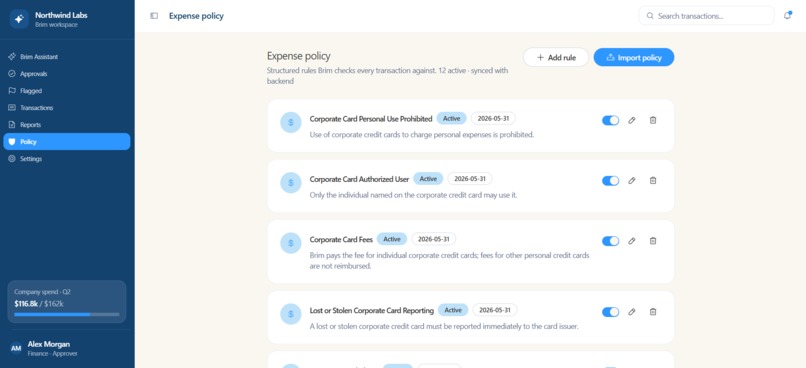Disable Corporate Card Personal Use Prohibited toggle
This screenshot has height=368, width=806.
tap(610, 120)
